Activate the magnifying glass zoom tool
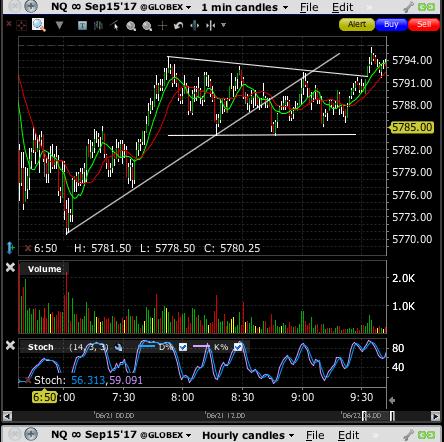 (38, 25)
